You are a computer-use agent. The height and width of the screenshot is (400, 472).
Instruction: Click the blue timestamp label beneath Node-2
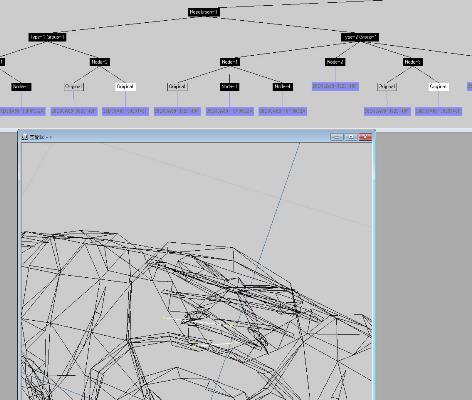pyautogui.click(x=335, y=86)
